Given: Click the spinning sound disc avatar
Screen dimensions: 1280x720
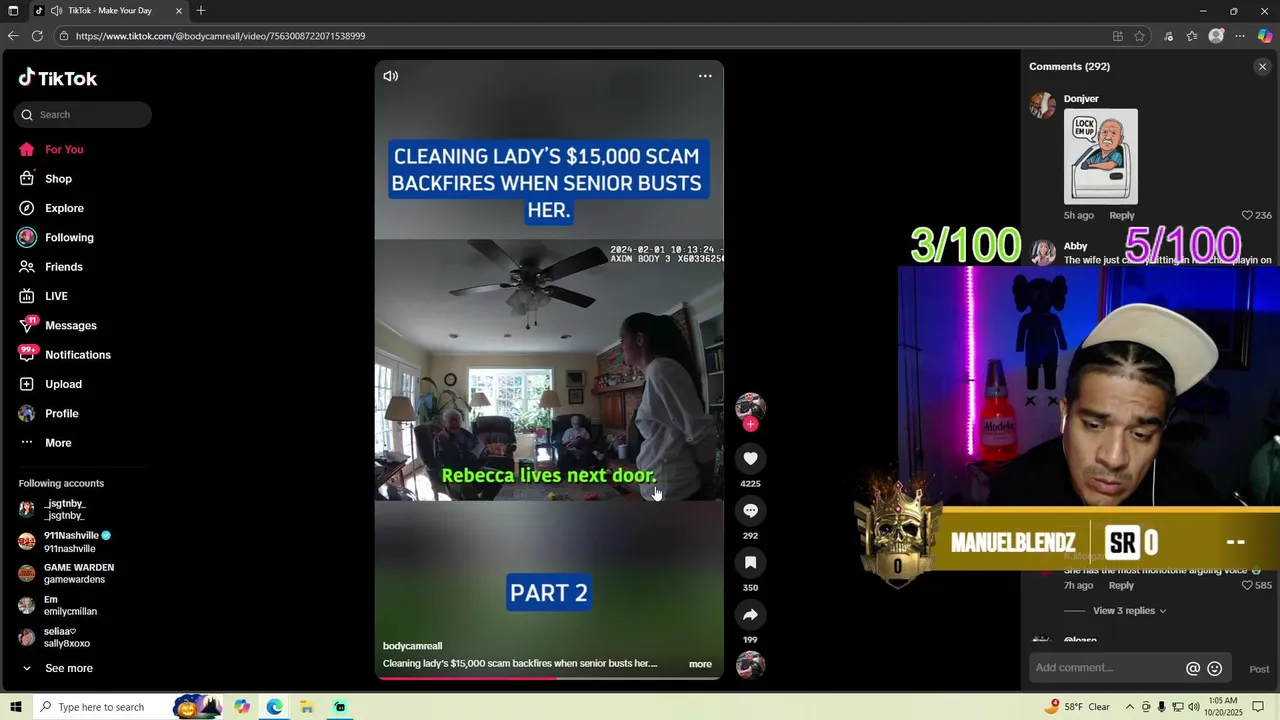Looking at the screenshot, I should tap(750, 665).
